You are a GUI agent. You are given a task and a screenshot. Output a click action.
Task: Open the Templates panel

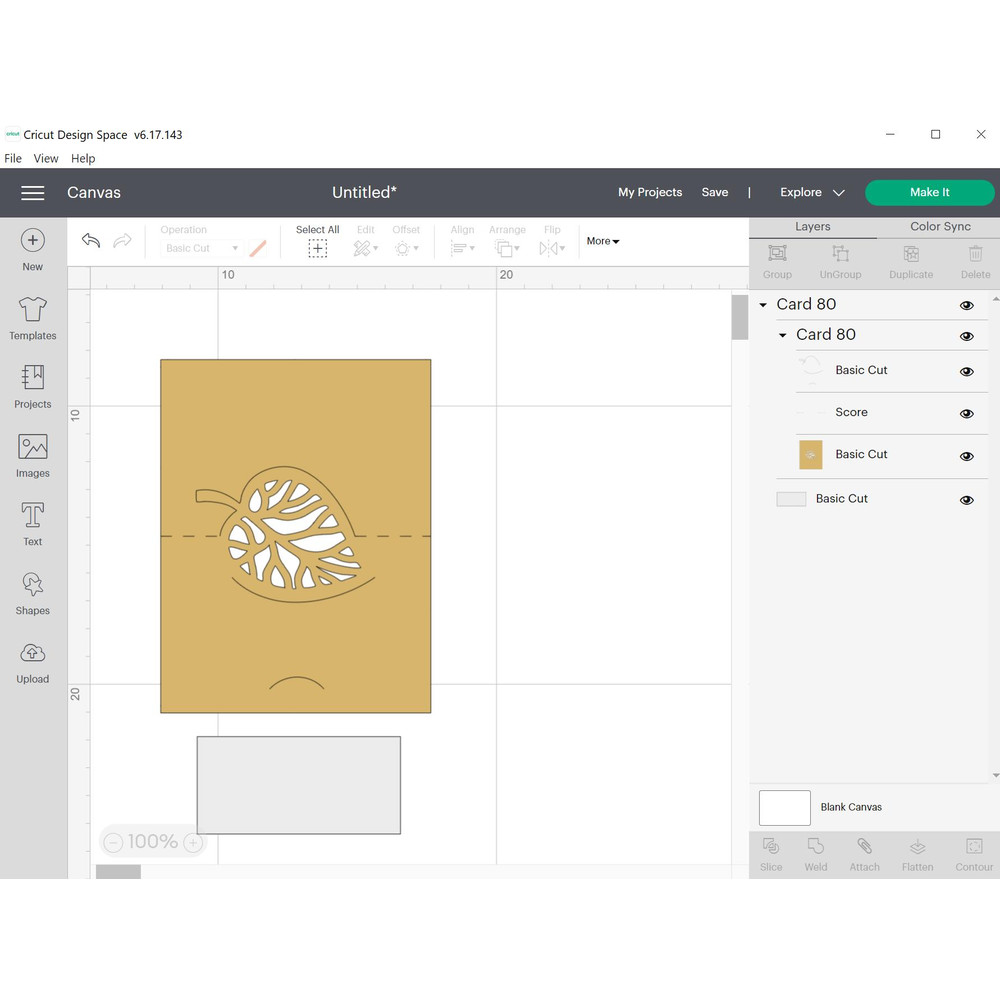pos(33,319)
